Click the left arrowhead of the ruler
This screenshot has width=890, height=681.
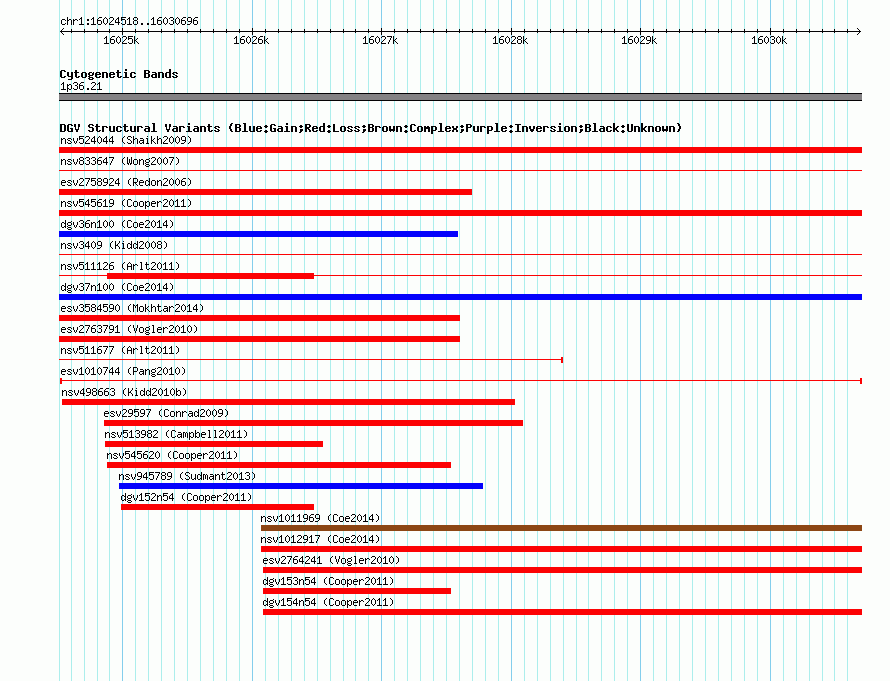62,31
